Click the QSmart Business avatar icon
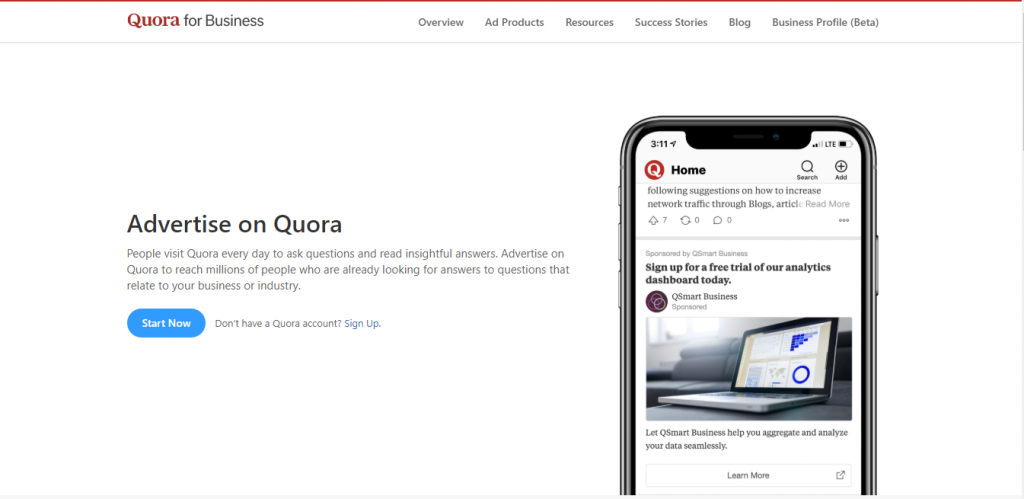This screenshot has height=499, width=1024. [x=656, y=301]
